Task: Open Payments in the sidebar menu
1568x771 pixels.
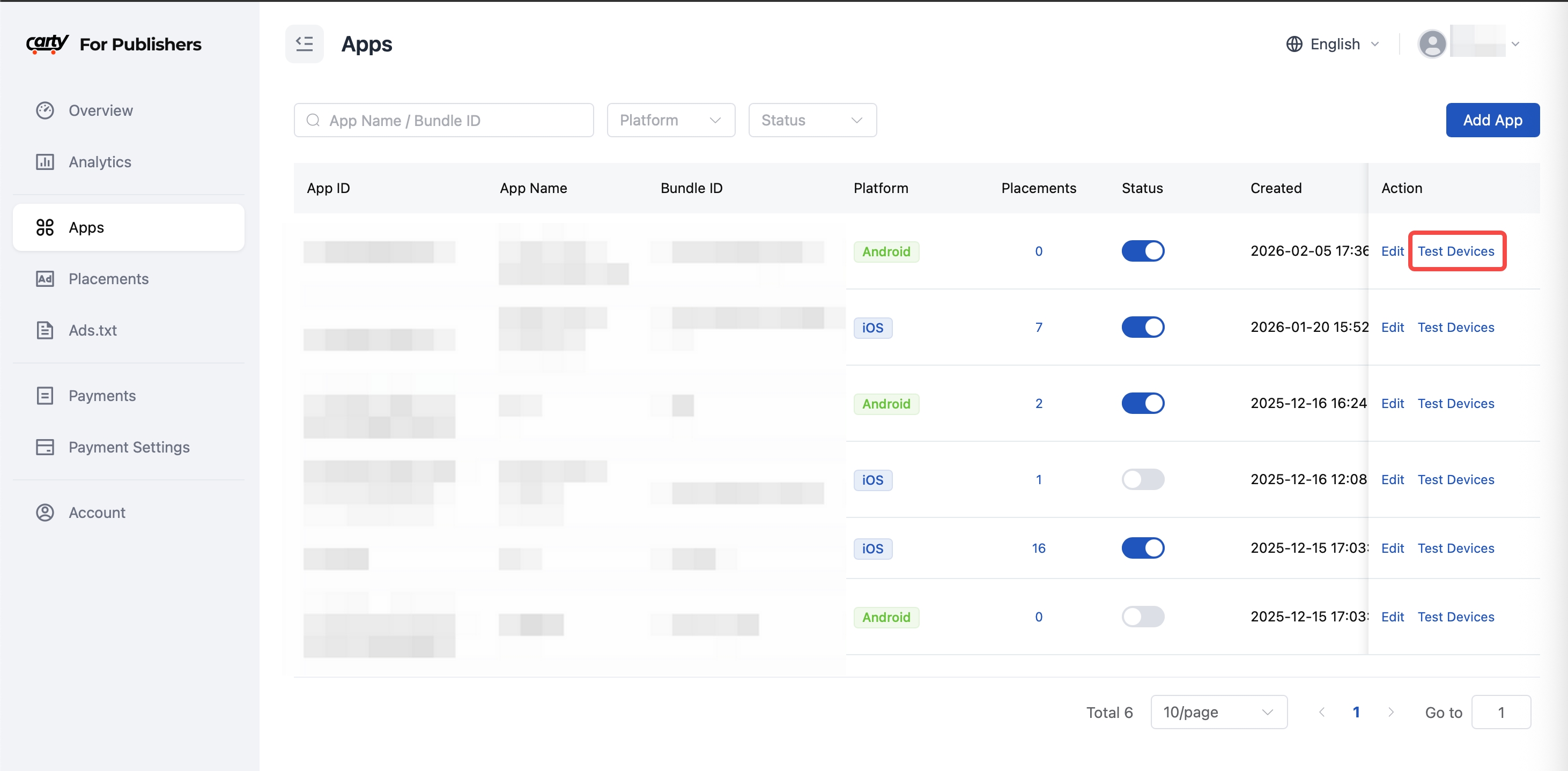Action: tap(102, 396)
